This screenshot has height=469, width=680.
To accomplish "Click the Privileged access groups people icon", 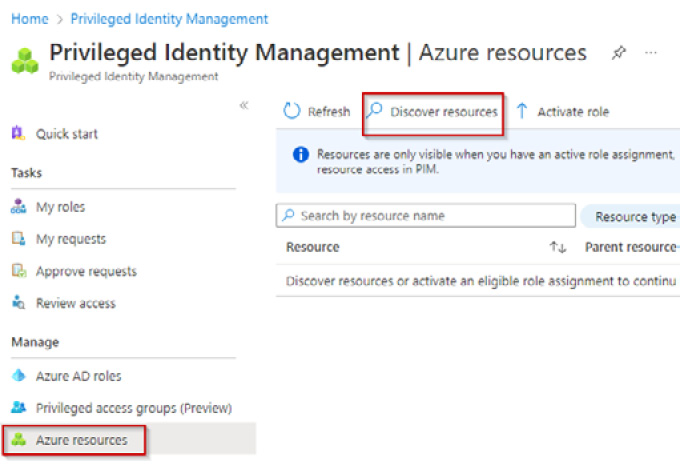I will pyautogui.click(x=18, y=407).
